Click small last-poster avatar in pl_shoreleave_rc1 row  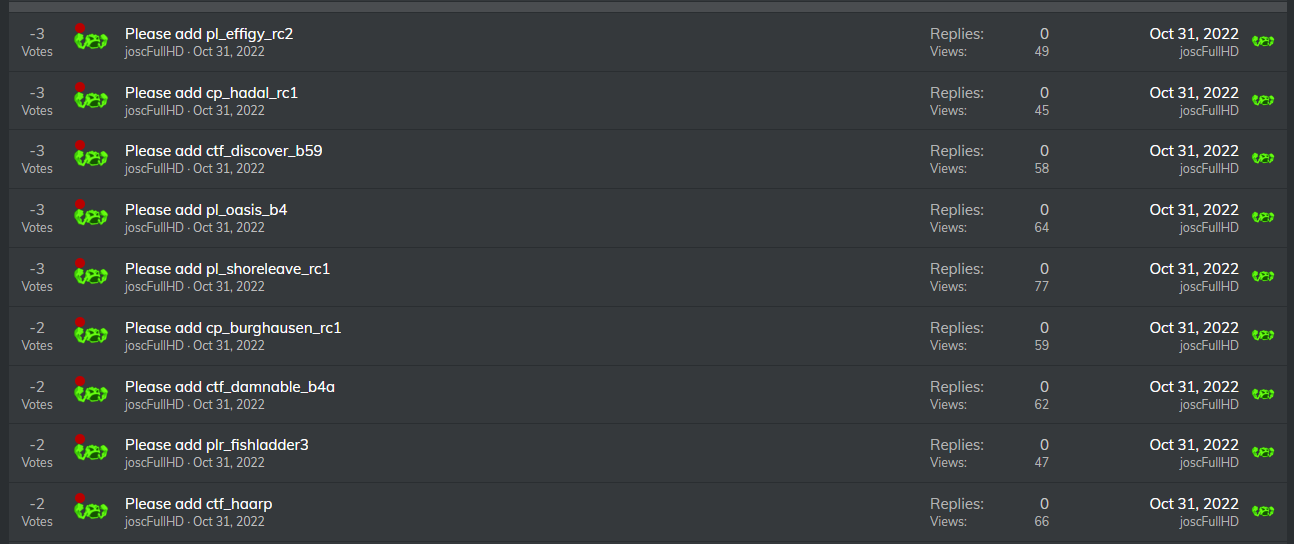click(x=1263, y=277)
